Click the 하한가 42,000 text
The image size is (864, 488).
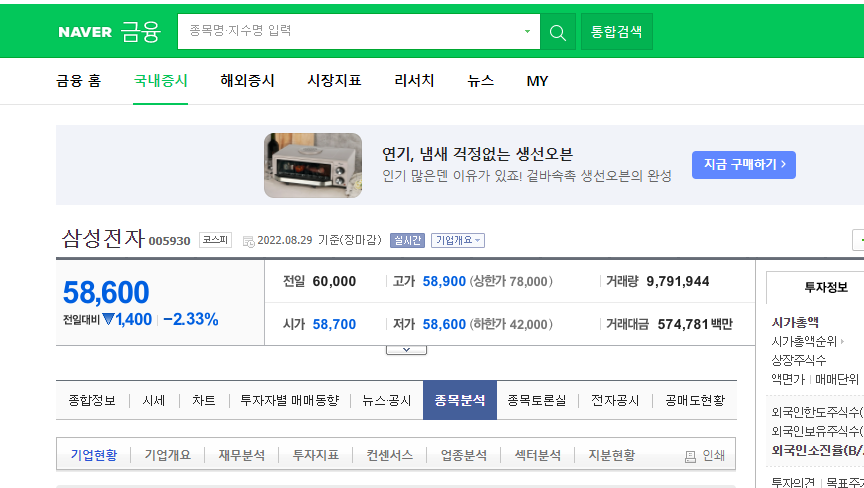(511, 324)
